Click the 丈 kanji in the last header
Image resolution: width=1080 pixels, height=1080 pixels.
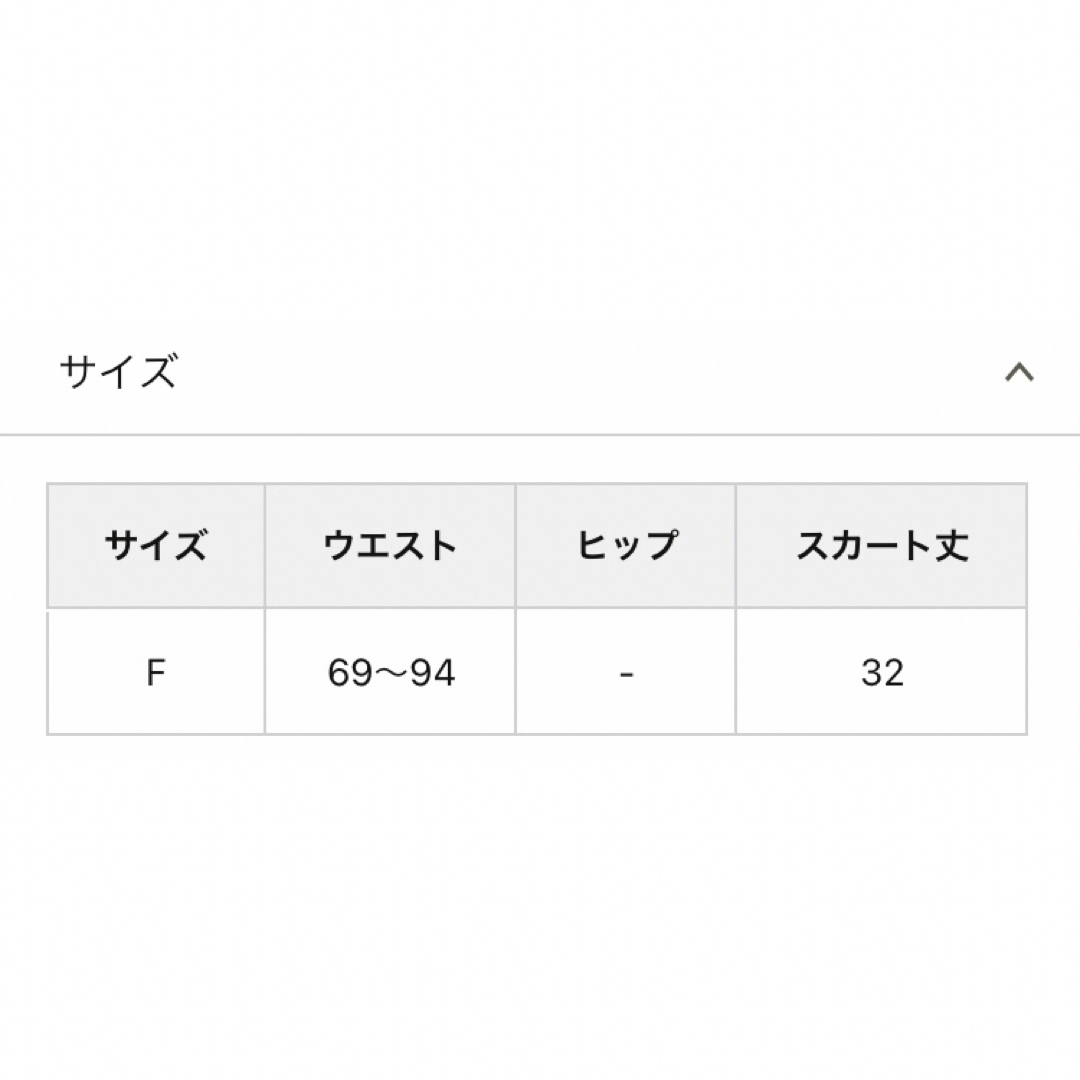[951, 546]
